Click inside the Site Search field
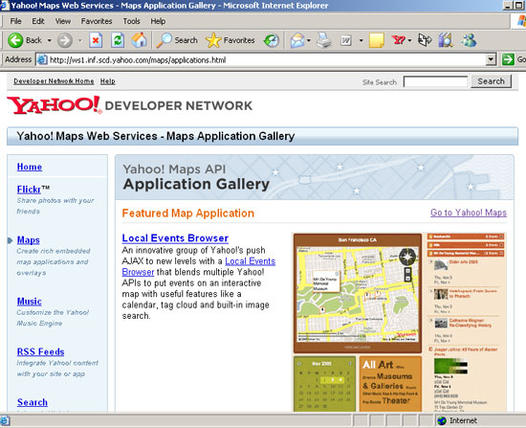Screen dimensions: 526x428 point(435,82)
